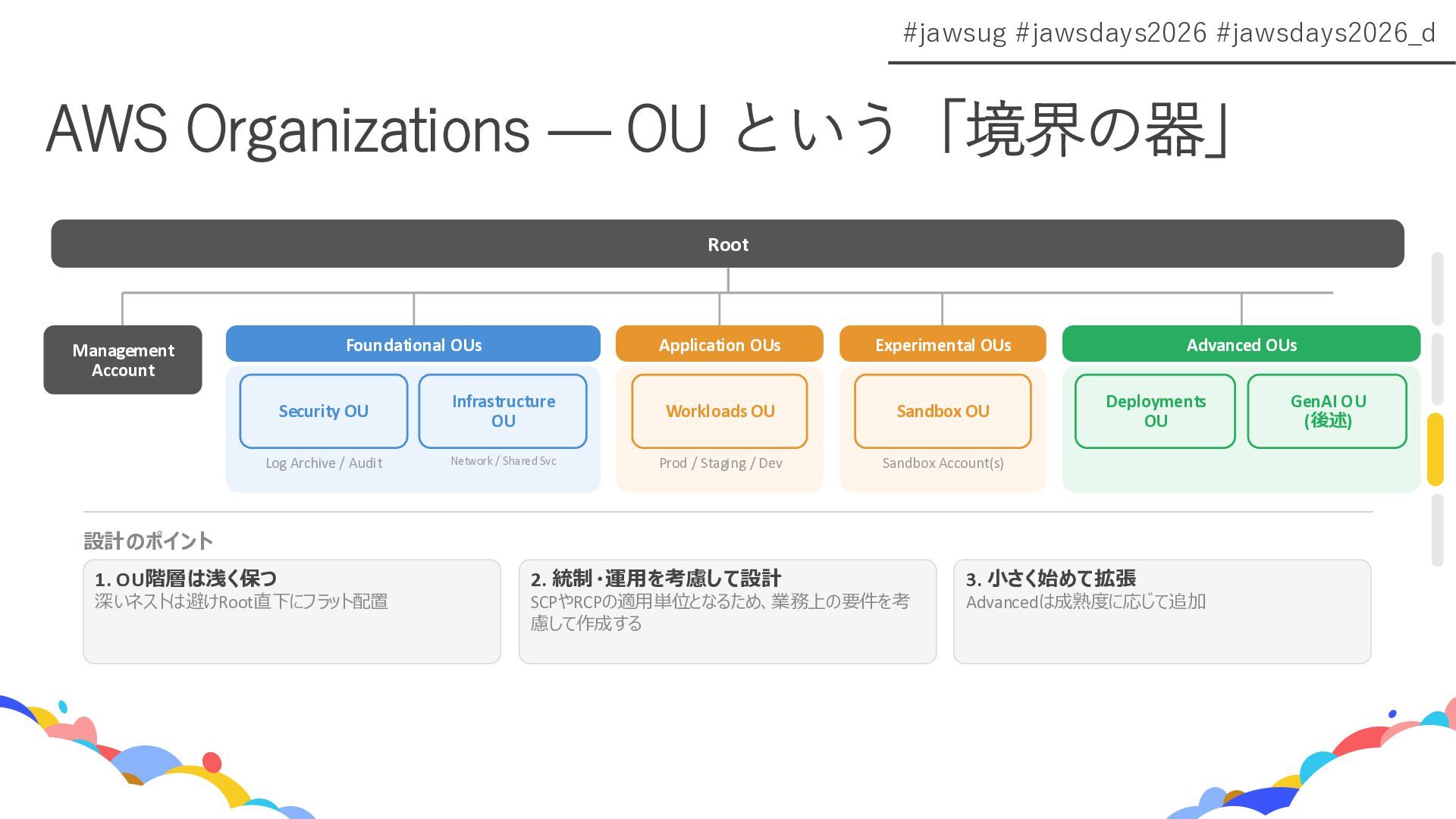Click the #jawsug hashtag text
Screen dimensions: 1456x819
tap(954, 33)
